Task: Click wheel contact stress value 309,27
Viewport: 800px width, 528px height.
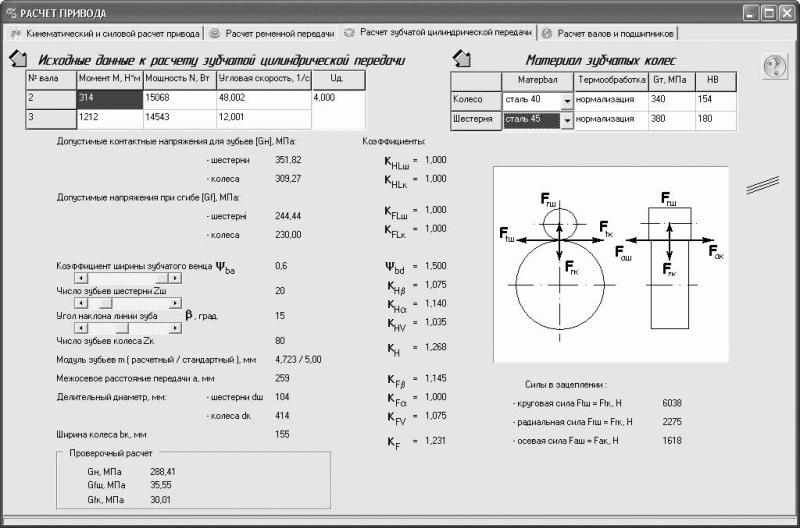Action: pos(288,179)
